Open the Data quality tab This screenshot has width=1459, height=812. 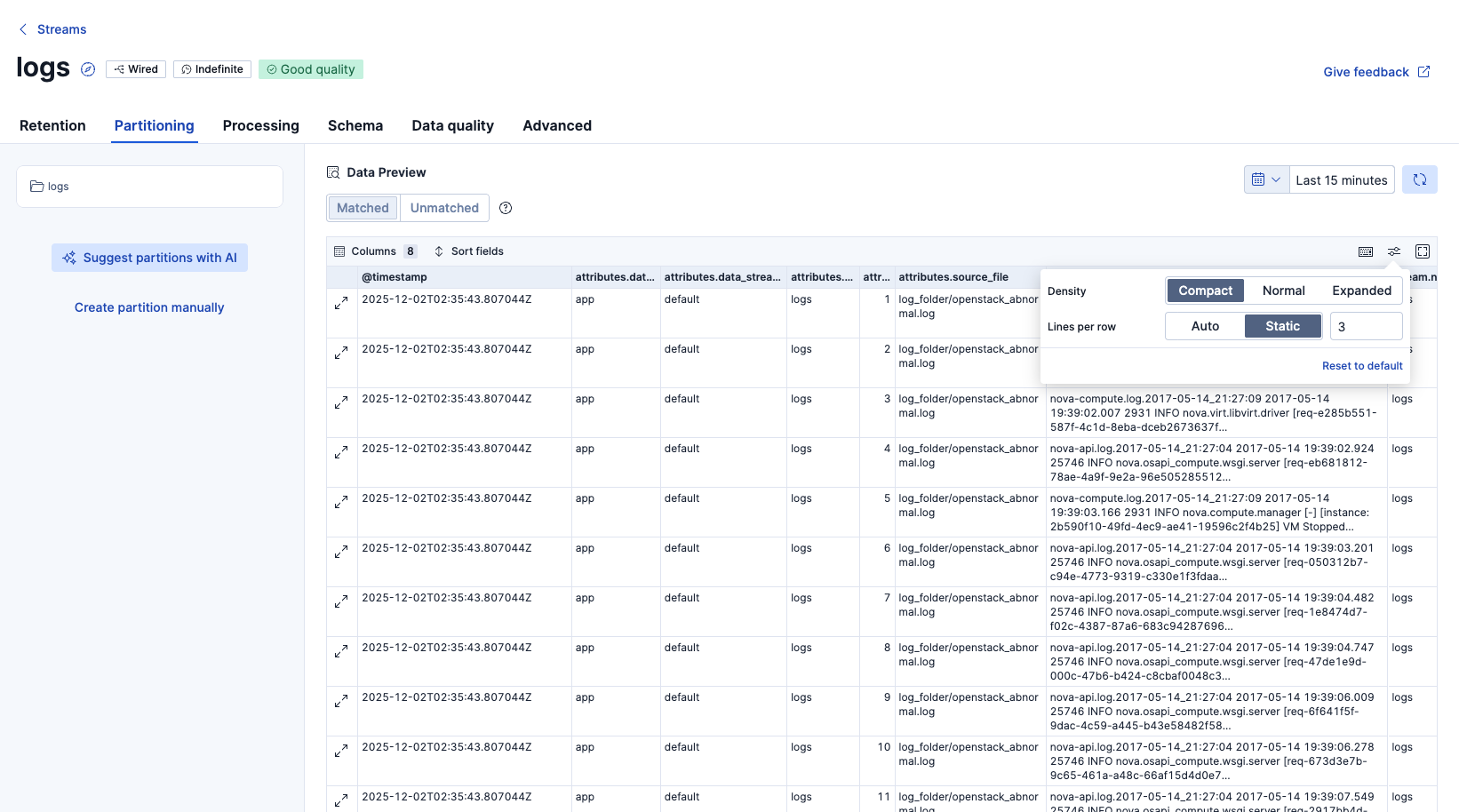point(453,125)
